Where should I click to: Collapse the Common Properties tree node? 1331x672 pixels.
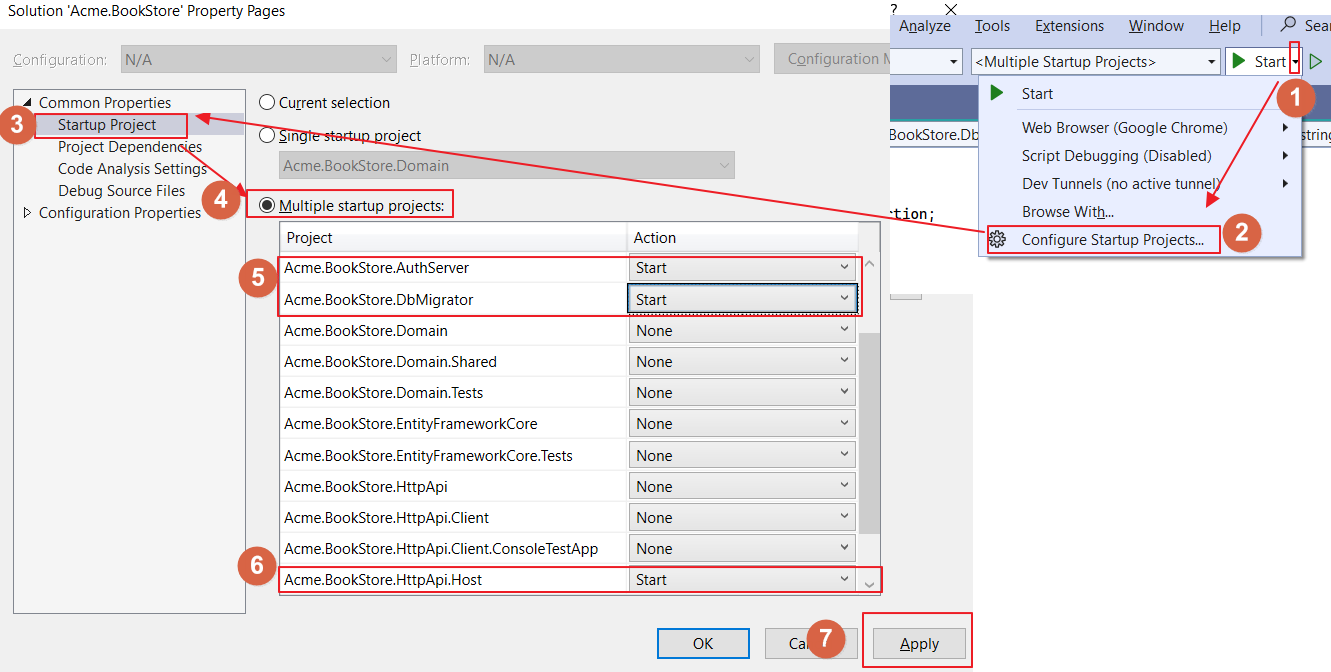click(x=27, y=102)
